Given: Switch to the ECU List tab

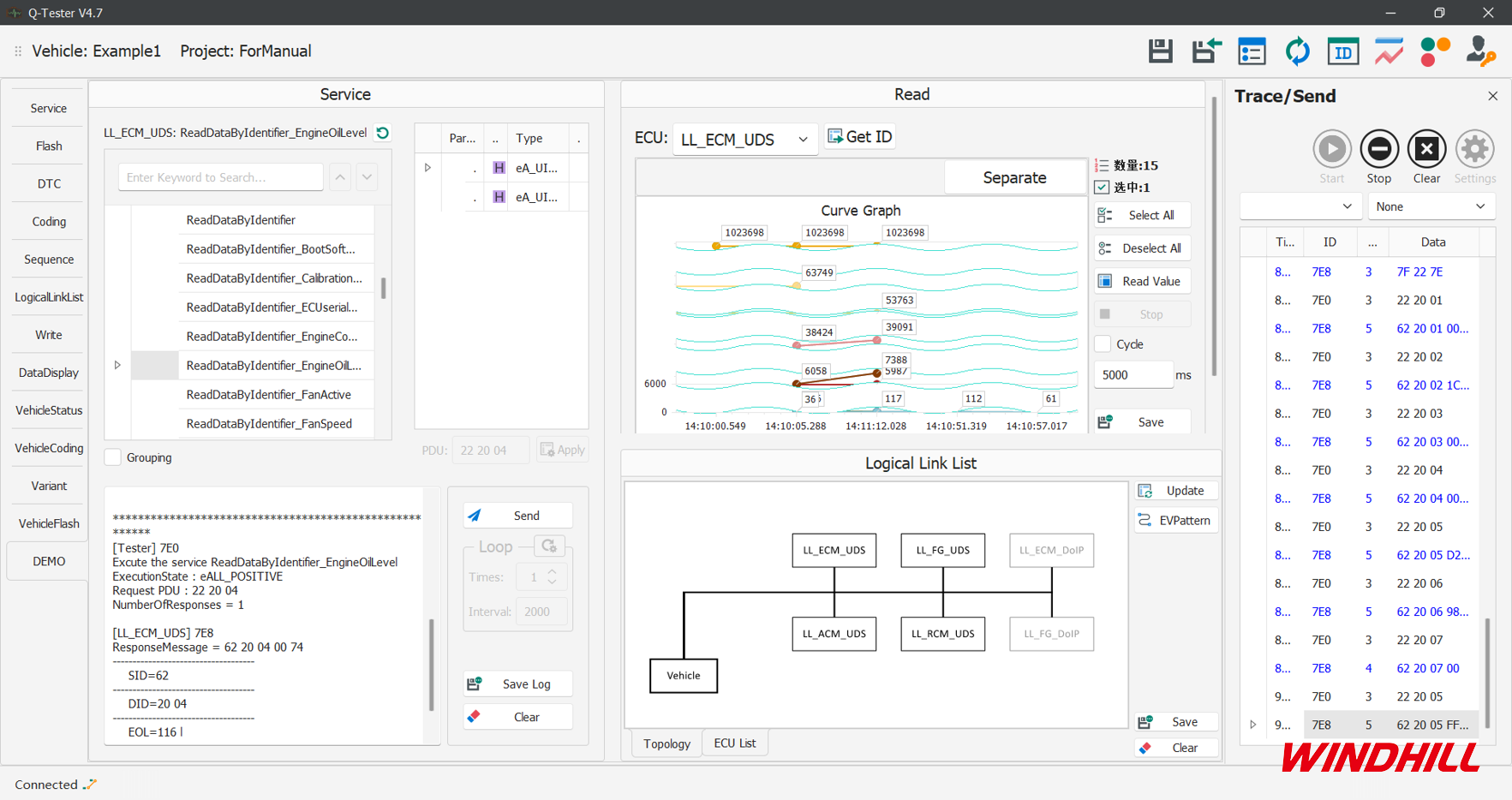Looking at the screenshot, I should pos(734,743).
